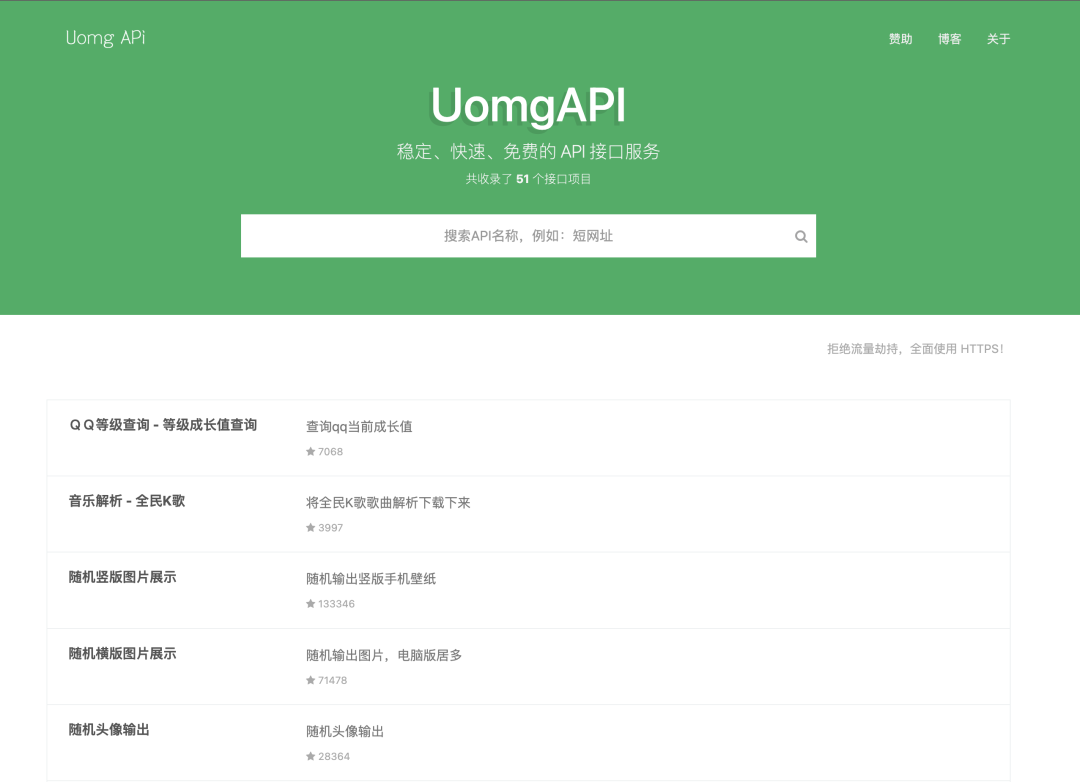Click star icon beside 71478
Viewport: 1080px width, 782px height.
coord(311,680)
